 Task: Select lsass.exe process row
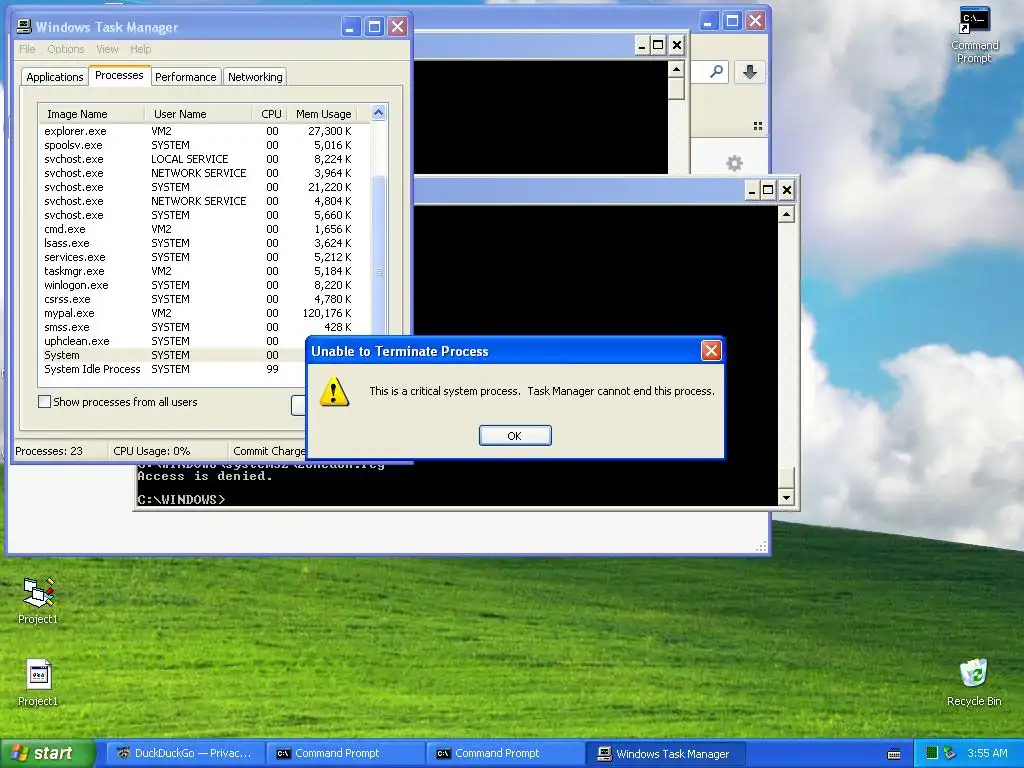click(204, 243)
